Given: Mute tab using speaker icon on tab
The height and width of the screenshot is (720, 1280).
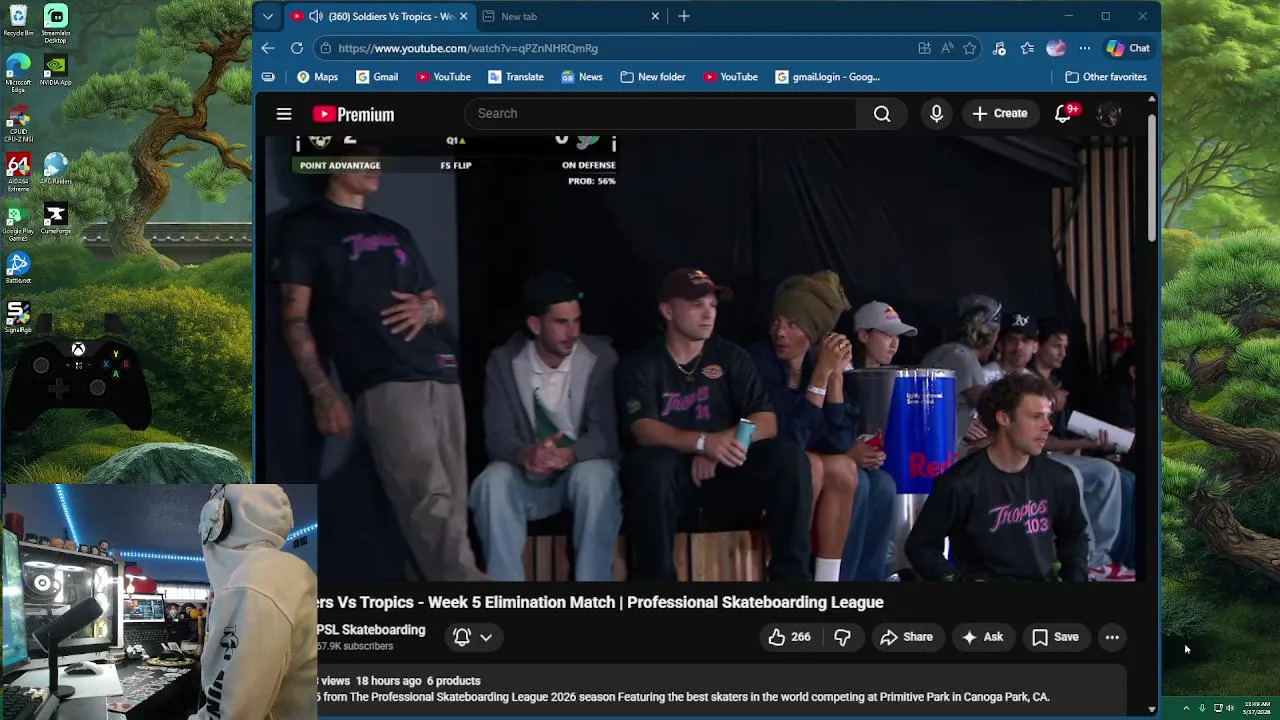Looking at the screenshot, I should pyautogui.click(x=316, y=16).
